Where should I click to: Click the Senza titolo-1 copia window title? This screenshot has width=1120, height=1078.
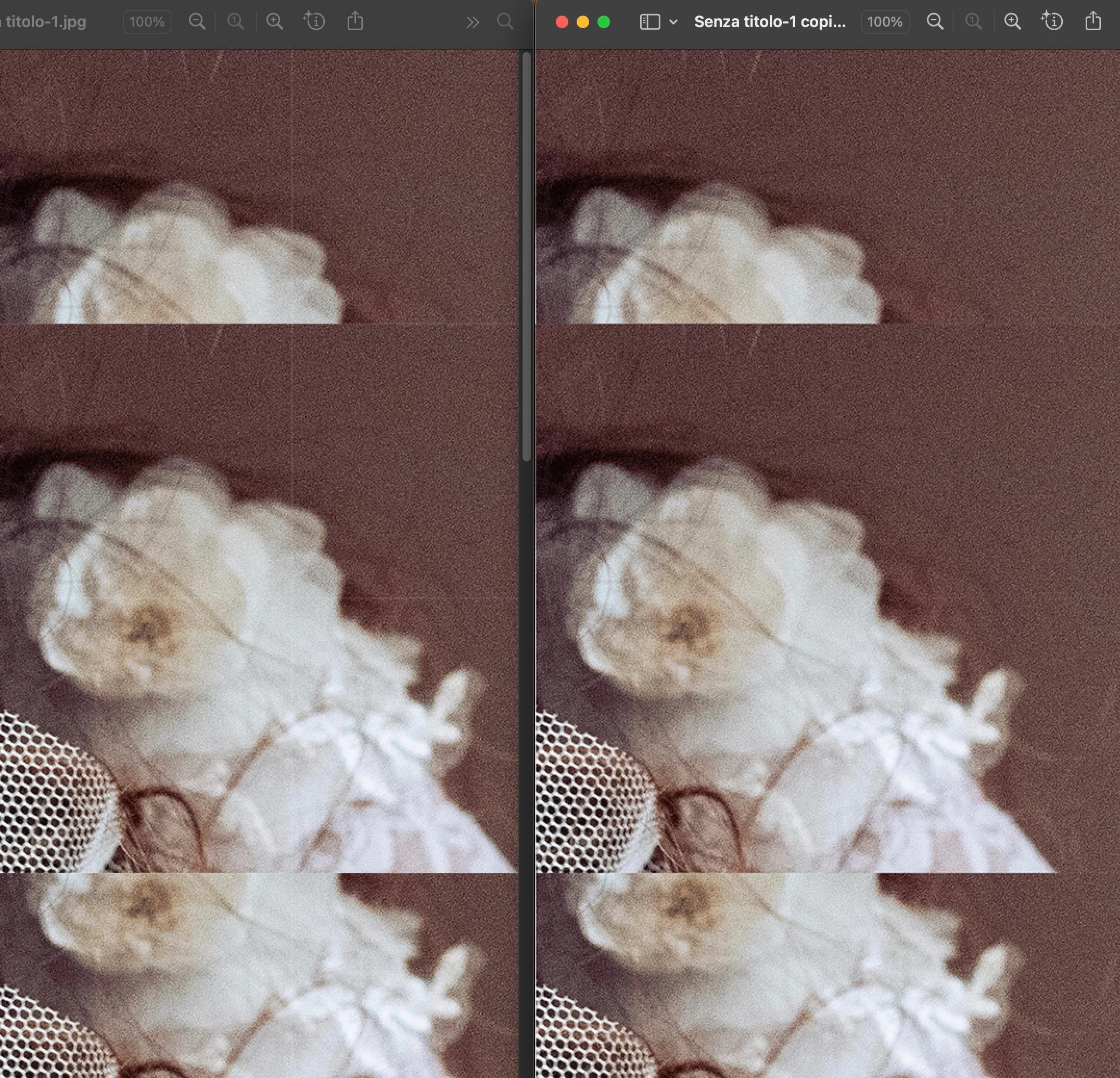pos(769,22)
